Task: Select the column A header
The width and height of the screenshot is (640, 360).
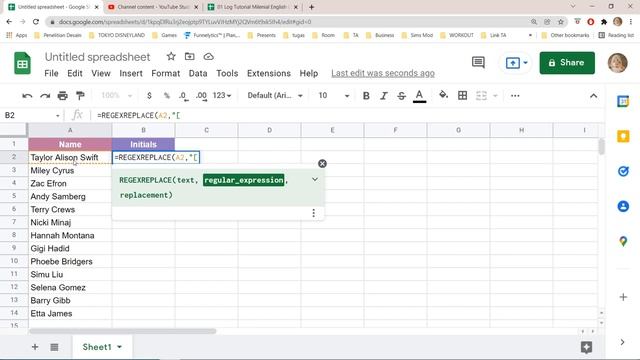Action: (70, 130)
